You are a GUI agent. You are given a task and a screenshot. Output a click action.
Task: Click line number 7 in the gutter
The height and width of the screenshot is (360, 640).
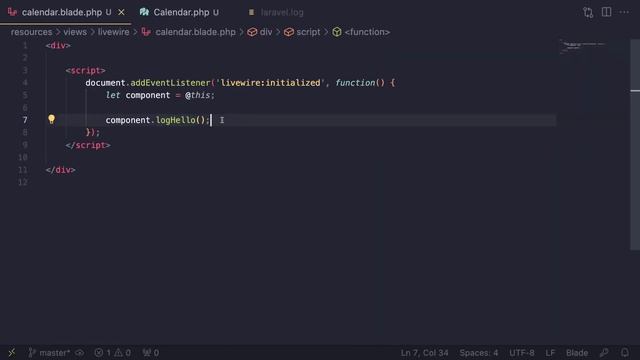(25, 120)
